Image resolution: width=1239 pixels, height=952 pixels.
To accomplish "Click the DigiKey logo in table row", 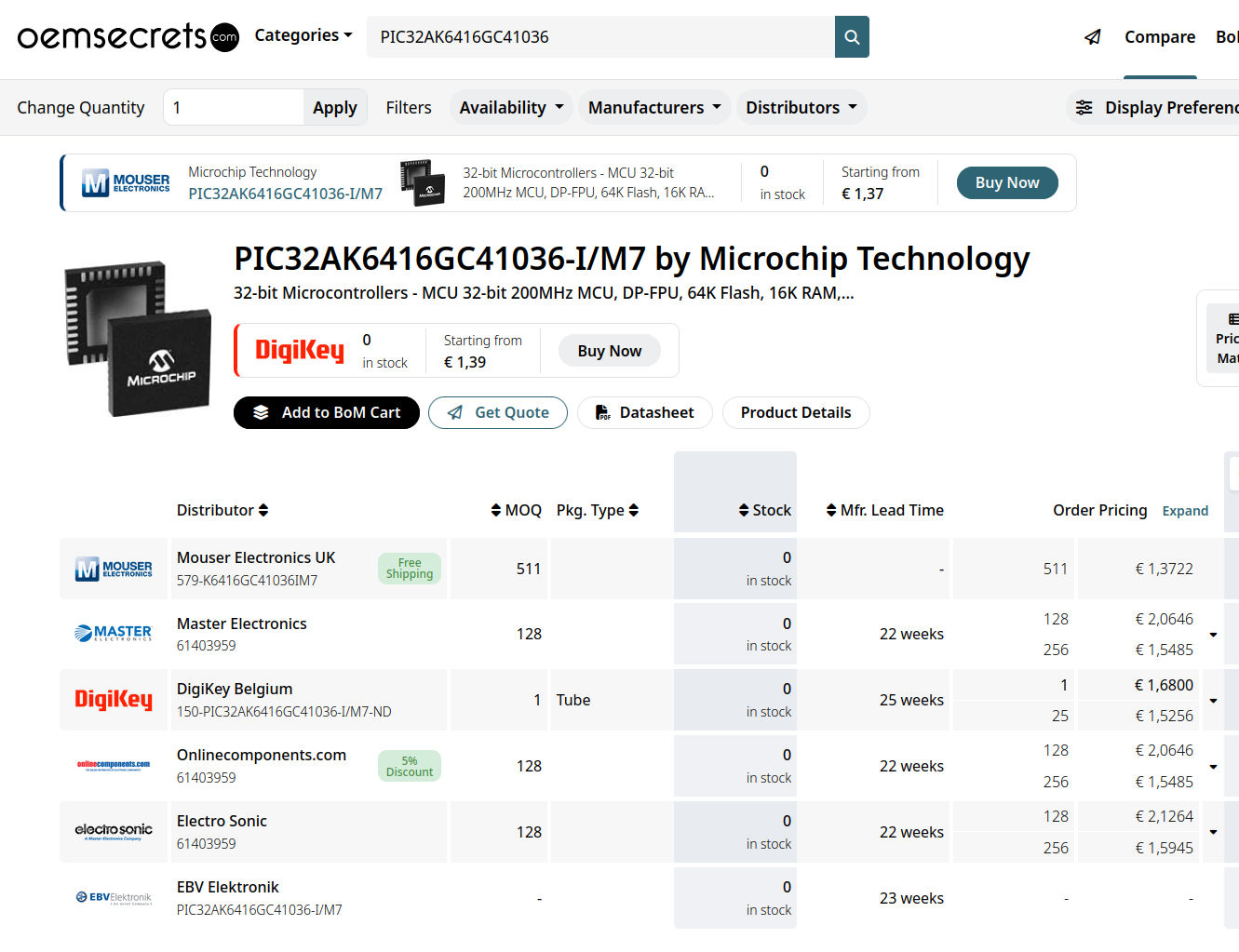I will click(x=114, y=700).
